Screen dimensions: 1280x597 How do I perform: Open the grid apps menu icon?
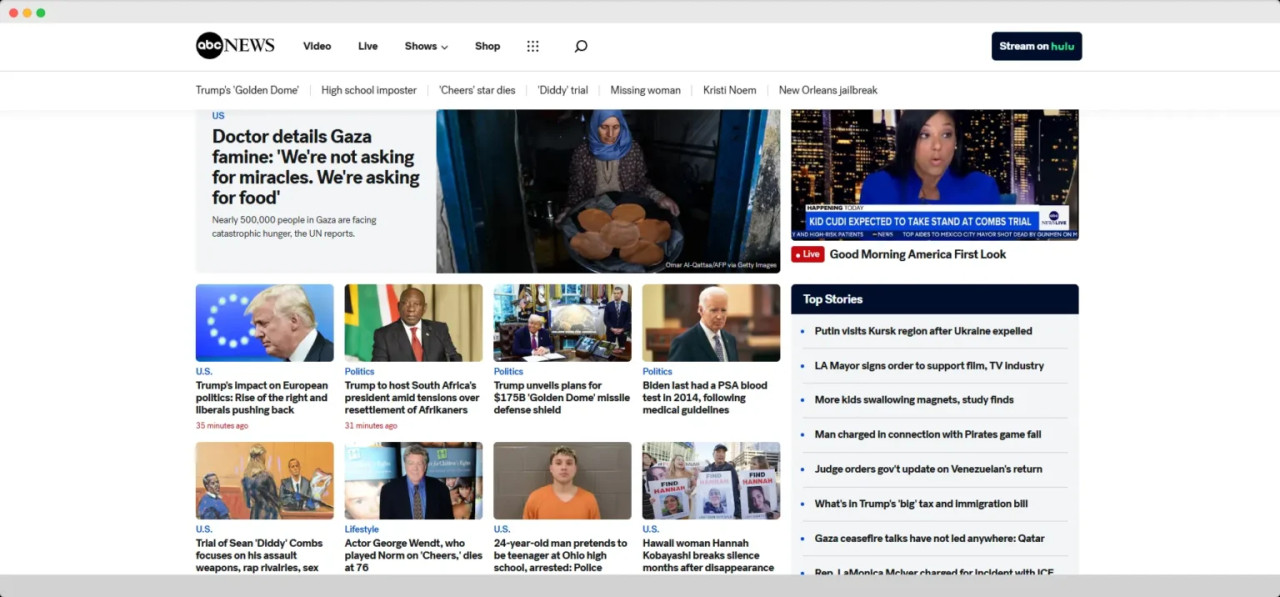(x=533, y=46)
